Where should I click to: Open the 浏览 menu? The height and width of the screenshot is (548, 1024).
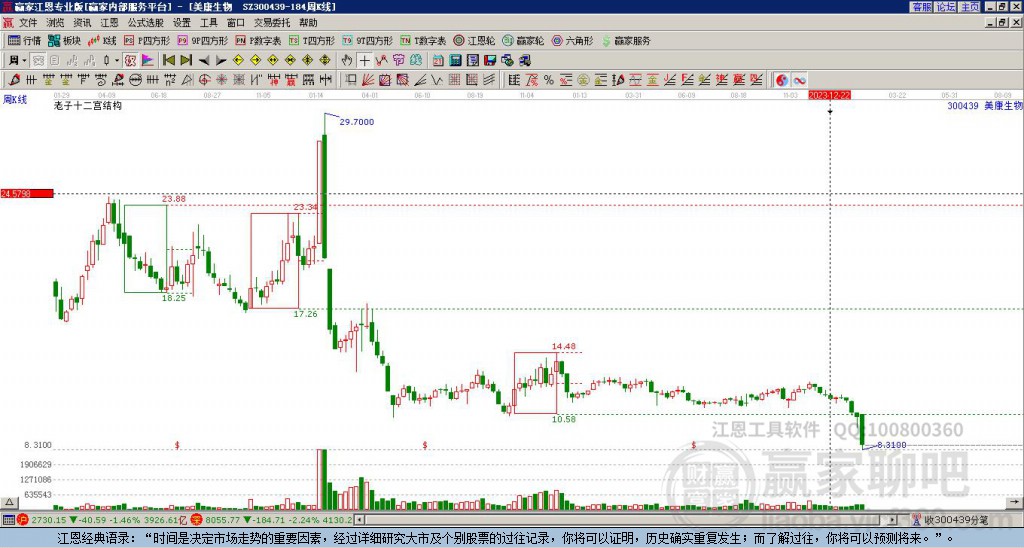click(55, 23)
